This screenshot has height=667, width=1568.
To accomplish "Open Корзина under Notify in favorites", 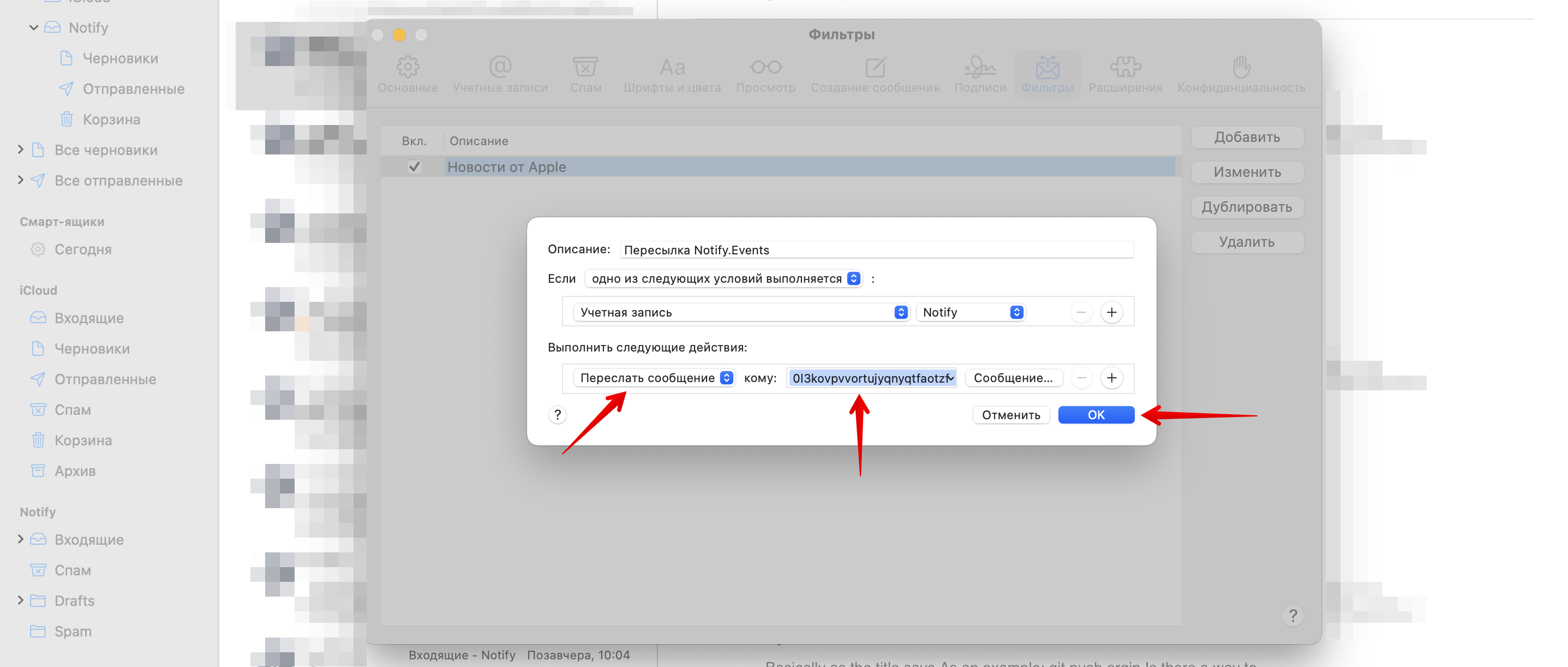I will (x=111, y=120).
